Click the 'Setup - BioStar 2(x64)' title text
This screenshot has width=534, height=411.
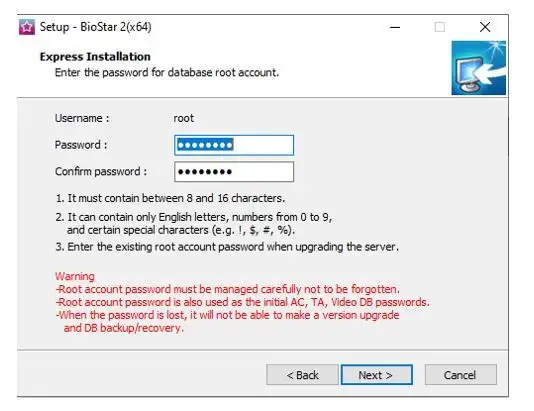[95, 27]
